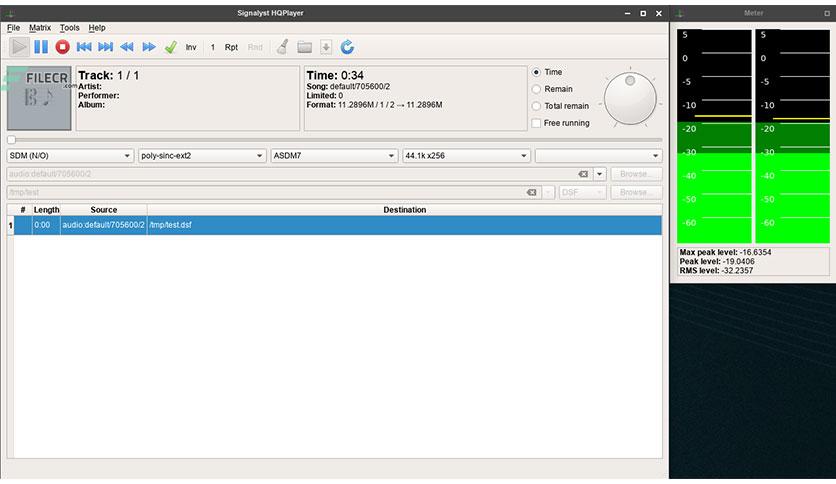
Task: Click the green checkmark icon
Action: tap(171, 47)
